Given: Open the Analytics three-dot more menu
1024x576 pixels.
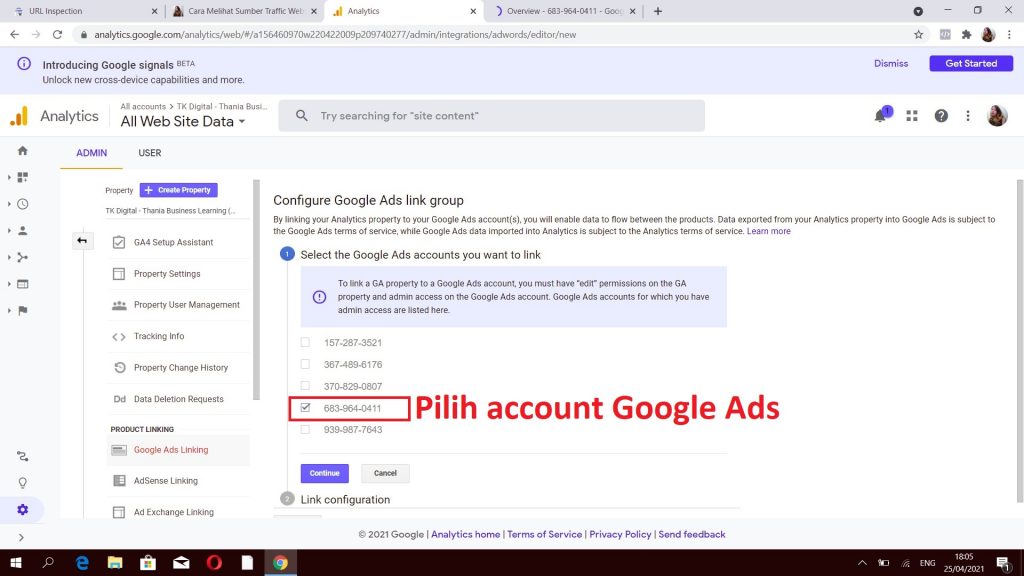Looking at the screenshot, I should coord(968,116).
